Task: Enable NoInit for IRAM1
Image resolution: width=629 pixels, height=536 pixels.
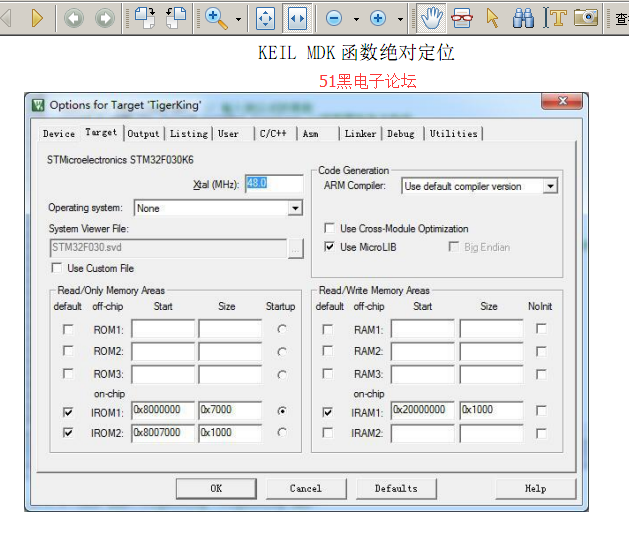Action: (541, 411)
